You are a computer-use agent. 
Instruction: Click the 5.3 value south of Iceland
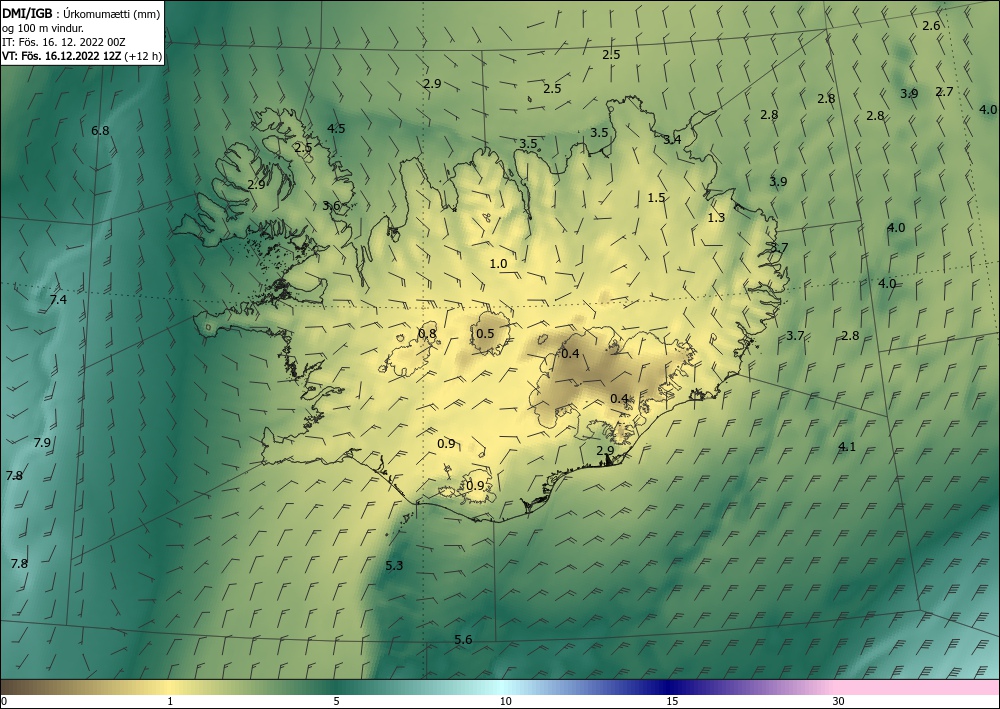click(394, 566)
